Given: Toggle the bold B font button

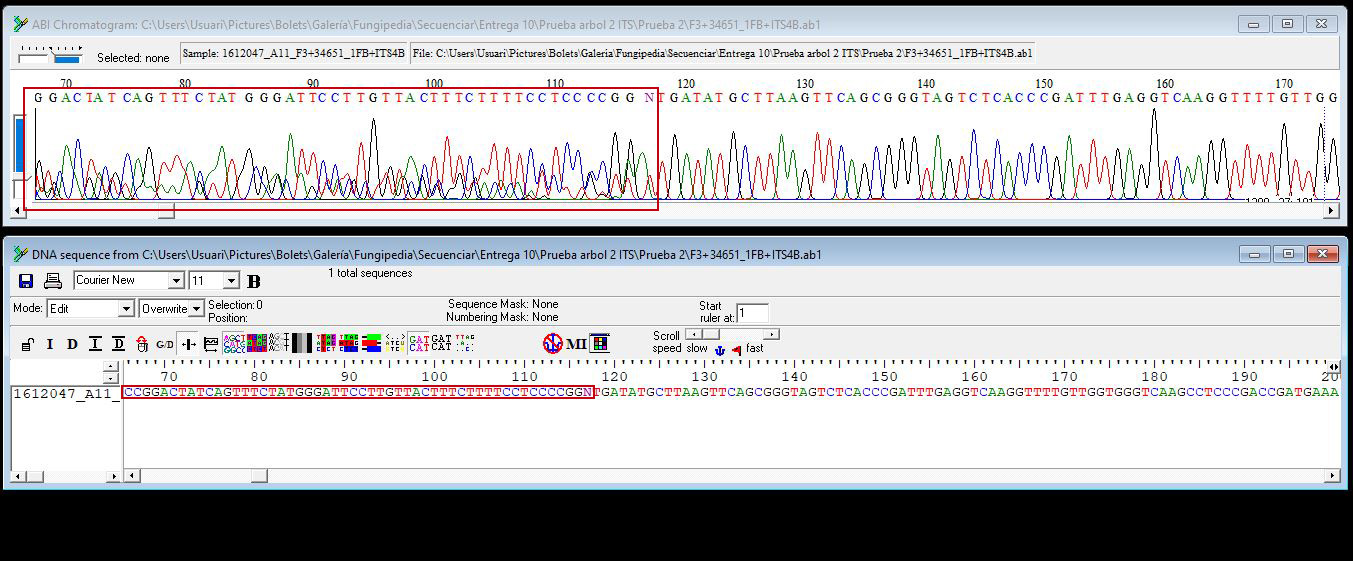Looking at the screenshot, I should 253,282.
